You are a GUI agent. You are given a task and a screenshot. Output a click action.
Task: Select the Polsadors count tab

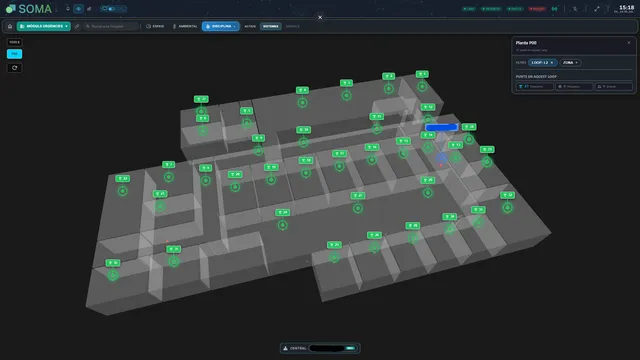pos(573,87)
